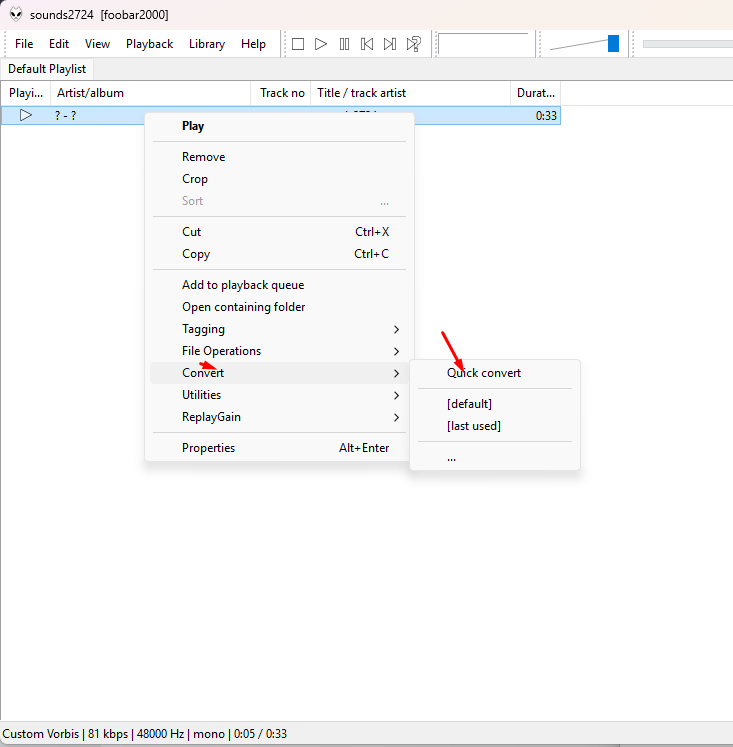Click the Custom Vorbis status bar text
The width and height of the screenshot is (733, 747).
[x=41, y=734]
